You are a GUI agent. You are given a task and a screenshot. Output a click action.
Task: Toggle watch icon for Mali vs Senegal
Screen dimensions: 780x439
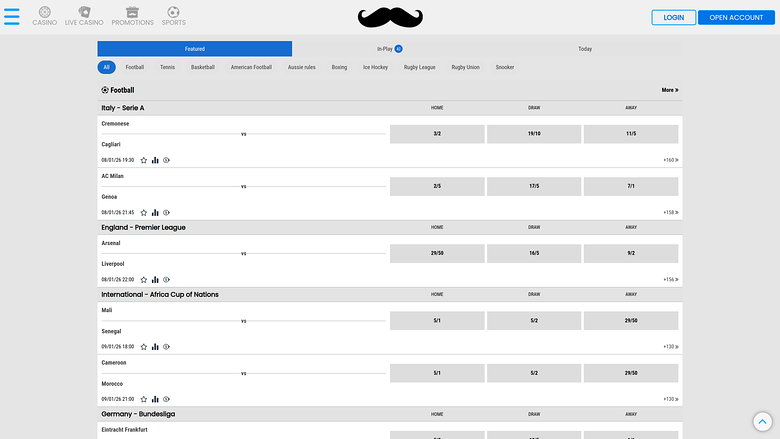click(x=167, y=347)
